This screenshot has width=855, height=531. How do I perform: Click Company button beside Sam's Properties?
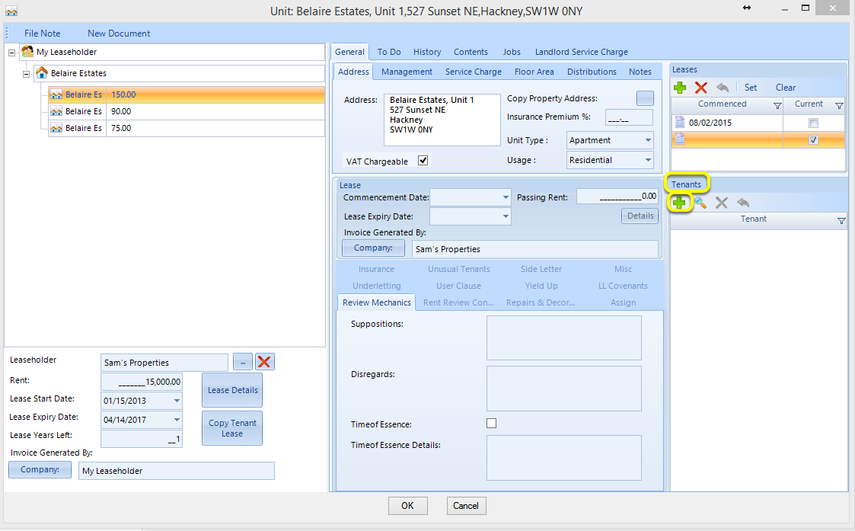[x=373, y=248]
